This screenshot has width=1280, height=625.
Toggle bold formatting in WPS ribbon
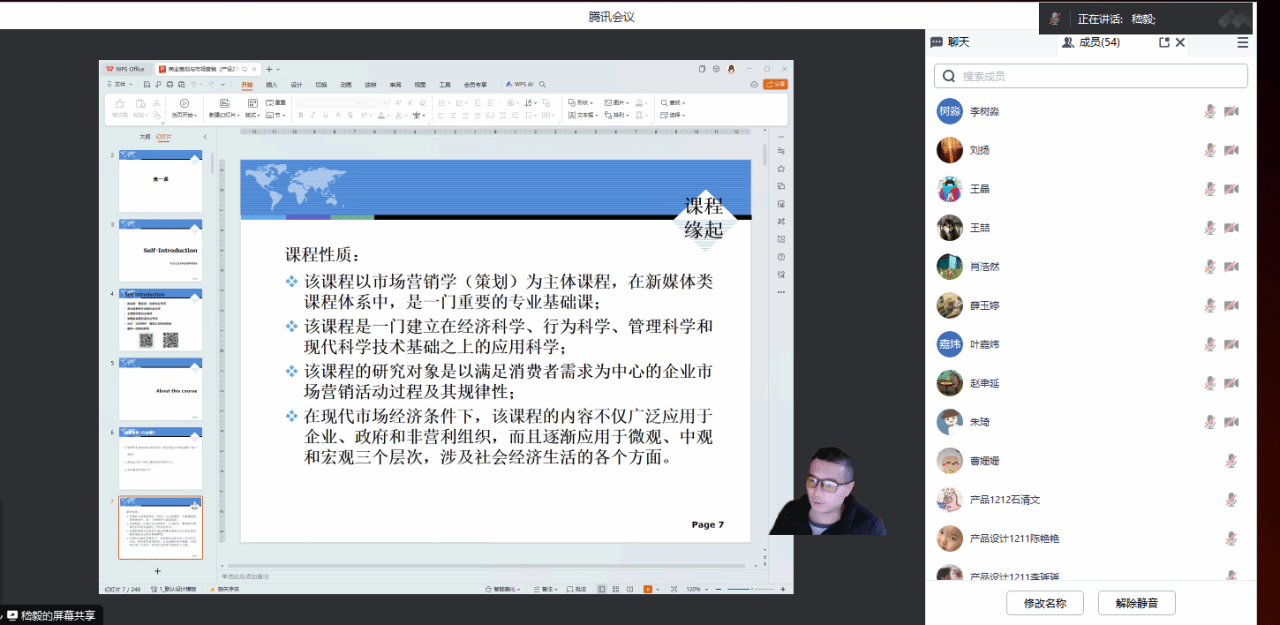pyautogui.click(x=300, y=116)
